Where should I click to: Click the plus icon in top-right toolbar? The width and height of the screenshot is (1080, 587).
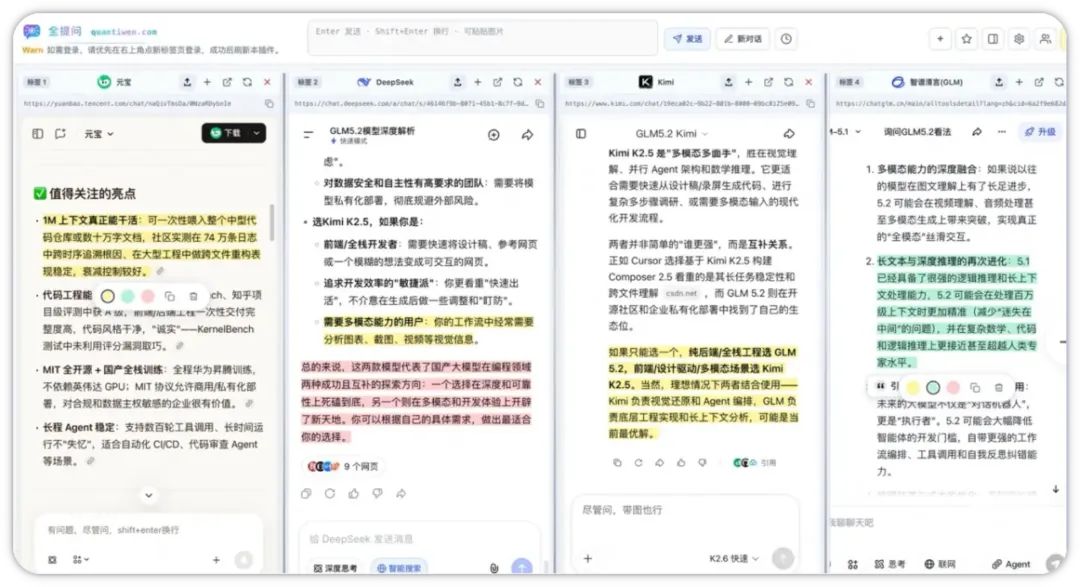point(939,39)
